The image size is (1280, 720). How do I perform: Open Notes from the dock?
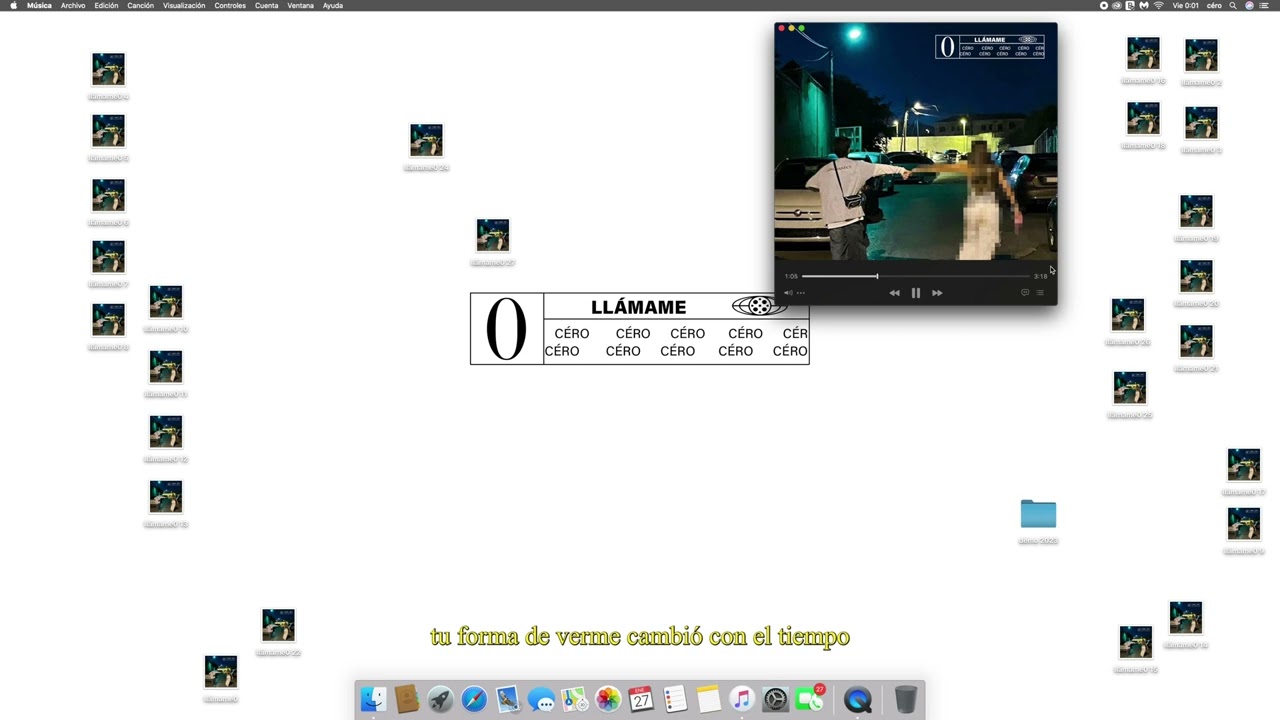(708, 699)
